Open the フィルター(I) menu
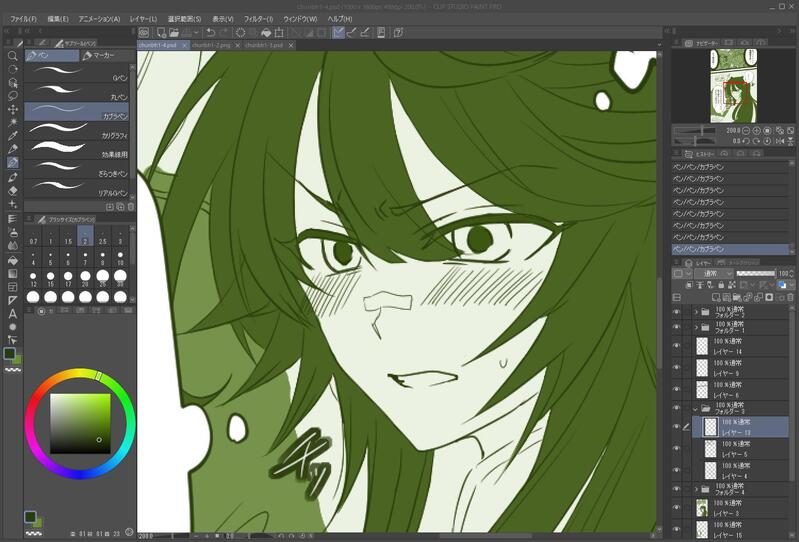 (x=258, y=19)
